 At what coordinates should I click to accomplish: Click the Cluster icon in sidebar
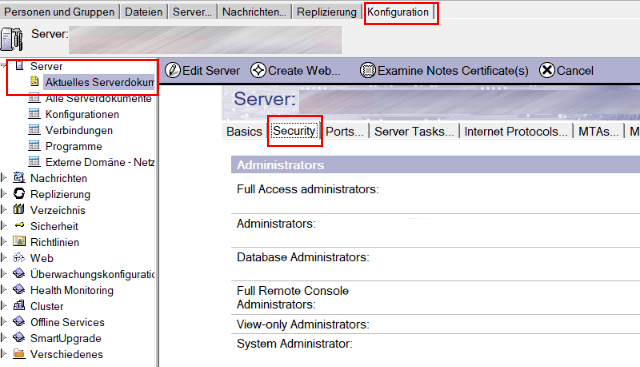coord(19,305)
